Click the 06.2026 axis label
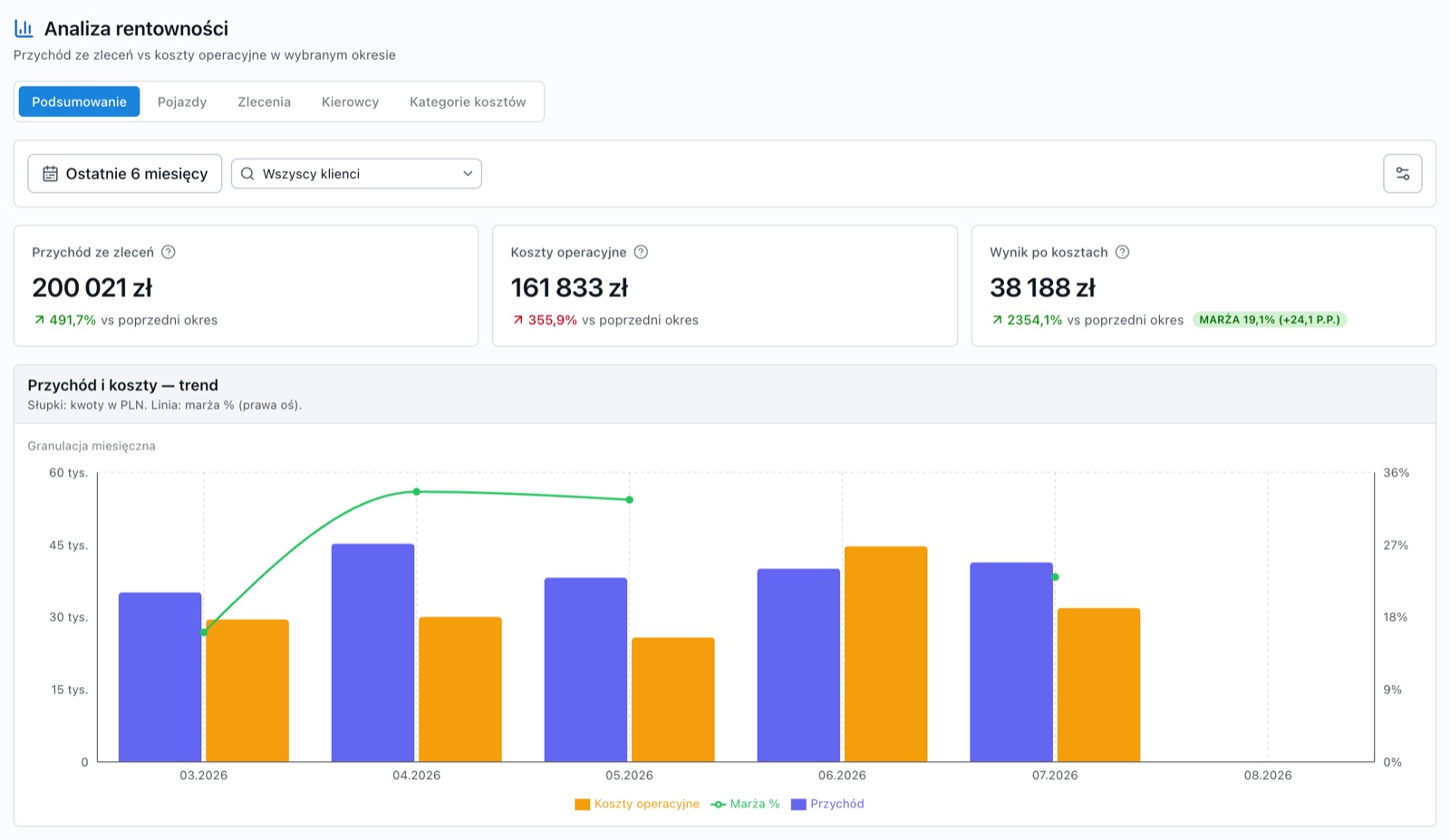The width and height of the screenshot is (1450, 840). pos(842,776)
